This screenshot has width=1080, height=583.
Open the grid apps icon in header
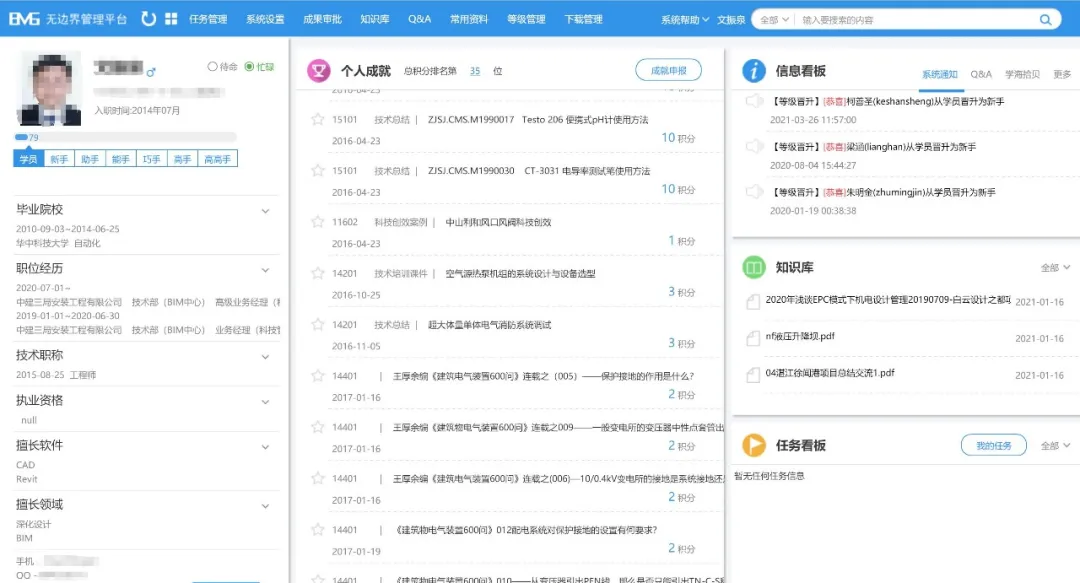pos(171,19)
